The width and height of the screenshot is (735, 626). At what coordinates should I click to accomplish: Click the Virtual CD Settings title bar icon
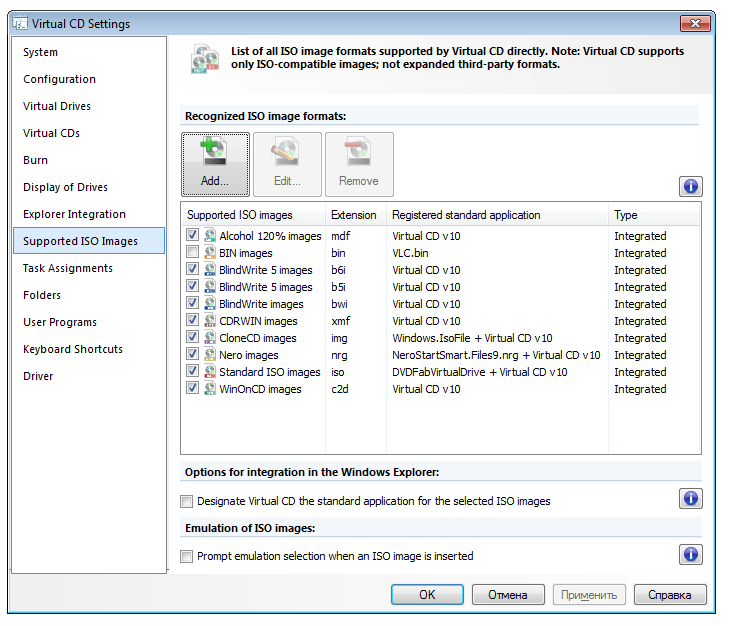click(21, 23)
